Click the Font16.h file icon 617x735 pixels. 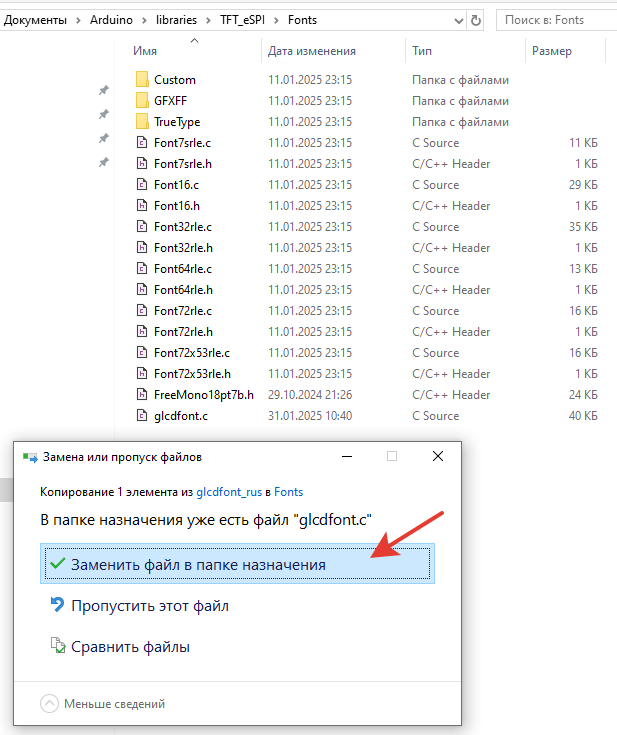point(142,205)
